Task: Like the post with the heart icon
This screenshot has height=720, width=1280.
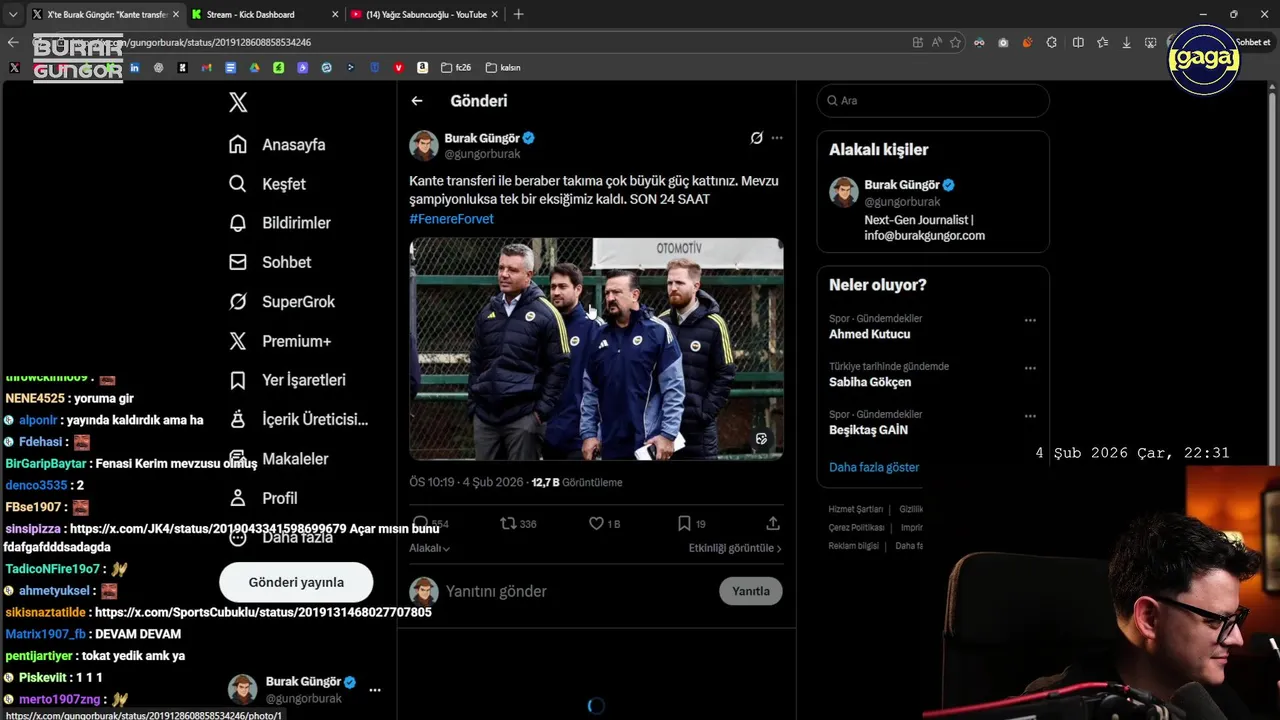Action: click(x=596, y=523)
